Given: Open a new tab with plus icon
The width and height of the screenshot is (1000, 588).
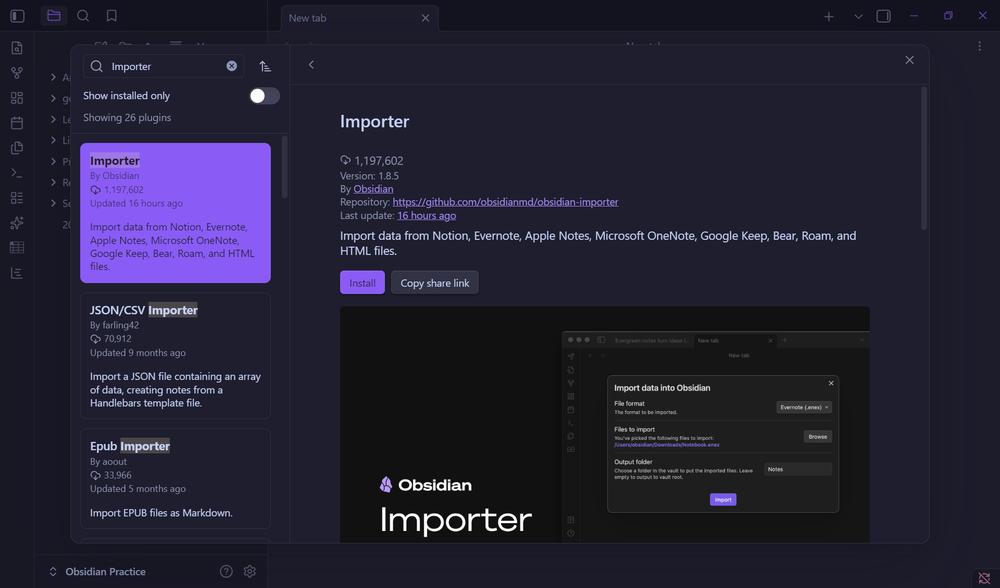Looking at the screenshot, I should click(828, 17).
